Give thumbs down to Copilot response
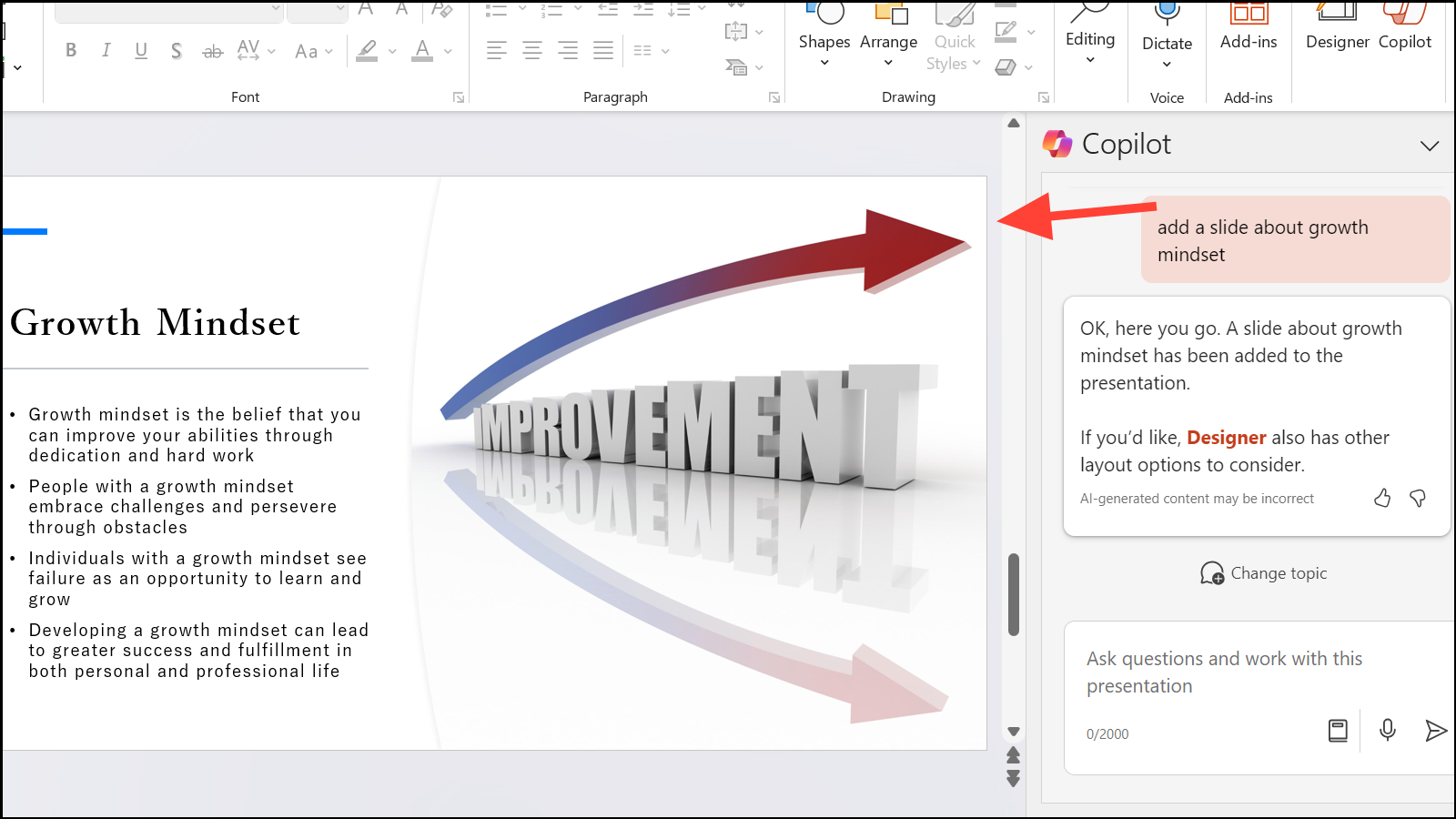Screen dimensions: 1456x819 (x=1418, y=498)
